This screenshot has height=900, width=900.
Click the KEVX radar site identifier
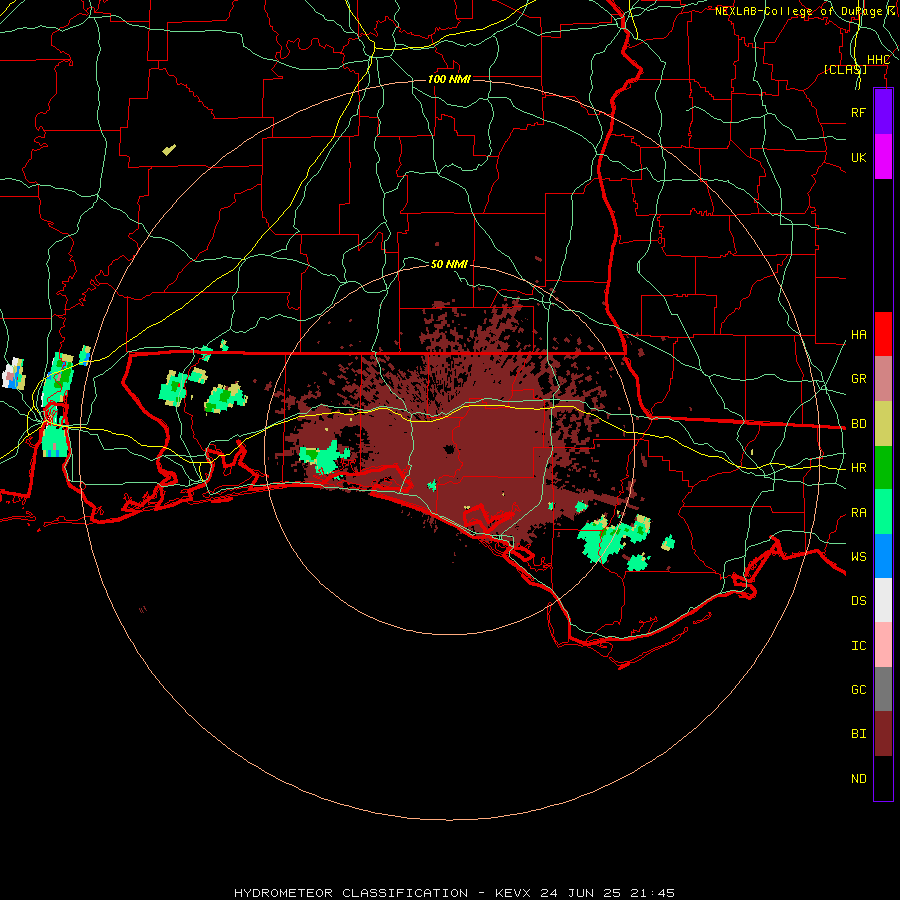pyautogui.click(x=513, y=893)
